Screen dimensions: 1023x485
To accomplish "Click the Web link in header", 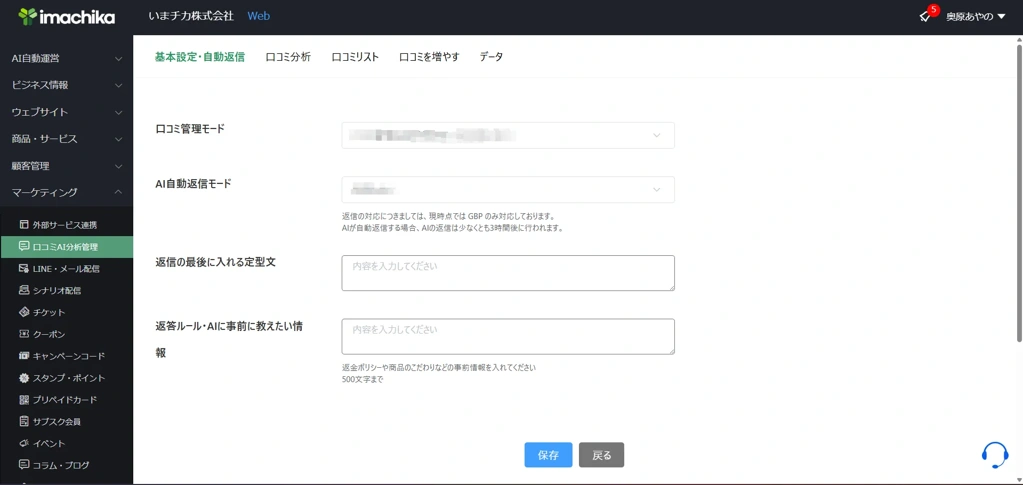I will coord(258,16).
